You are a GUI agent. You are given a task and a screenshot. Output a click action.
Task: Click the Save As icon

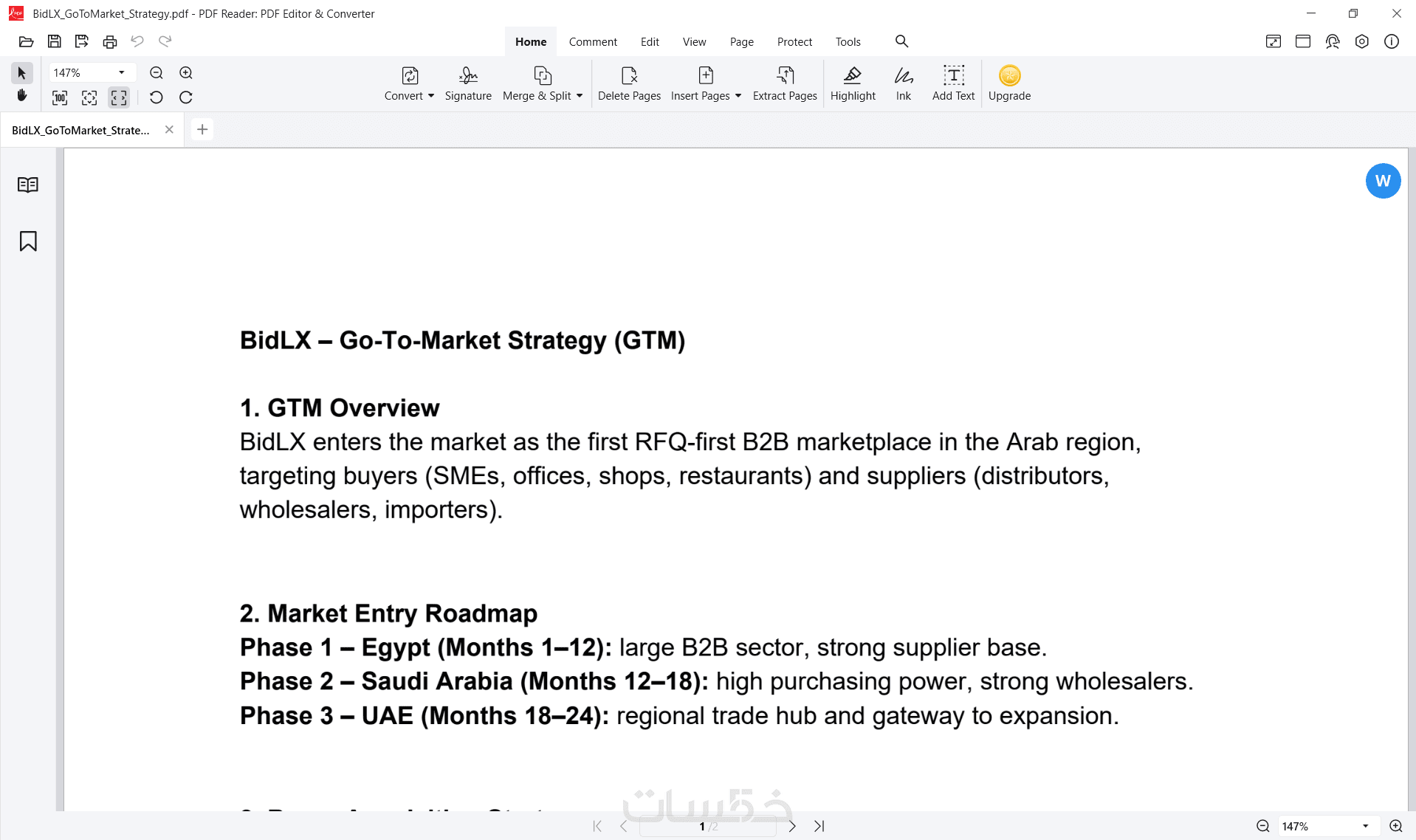82,41
